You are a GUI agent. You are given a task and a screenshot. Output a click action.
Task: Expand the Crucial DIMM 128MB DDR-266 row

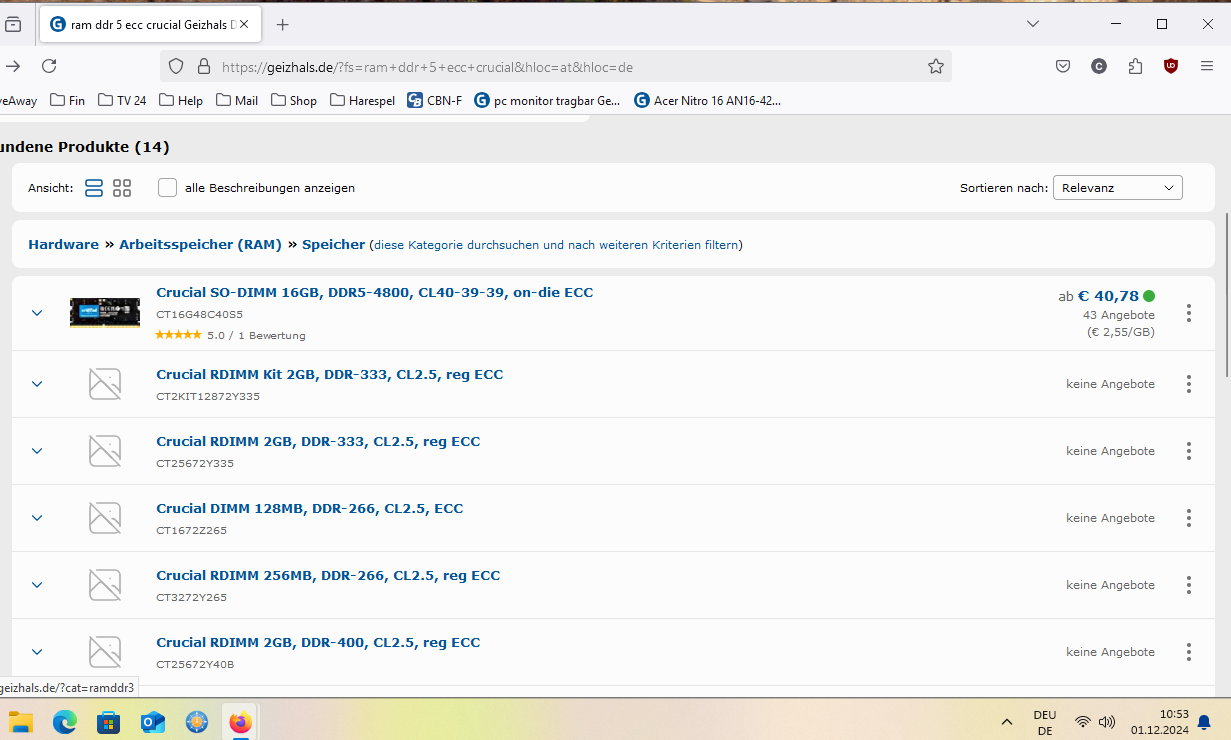click(37, 518)
